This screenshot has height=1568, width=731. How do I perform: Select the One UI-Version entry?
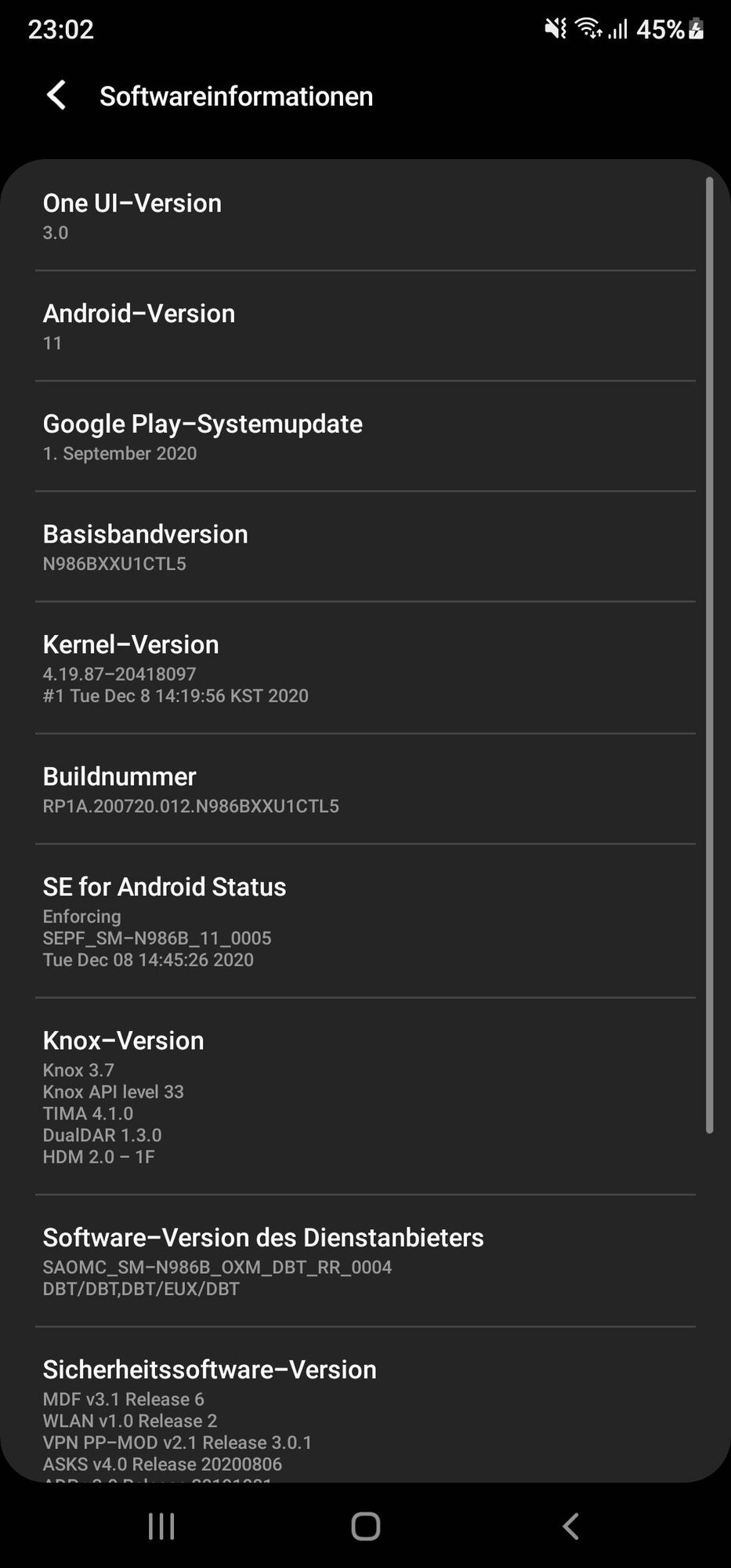[x=365, y=216]
